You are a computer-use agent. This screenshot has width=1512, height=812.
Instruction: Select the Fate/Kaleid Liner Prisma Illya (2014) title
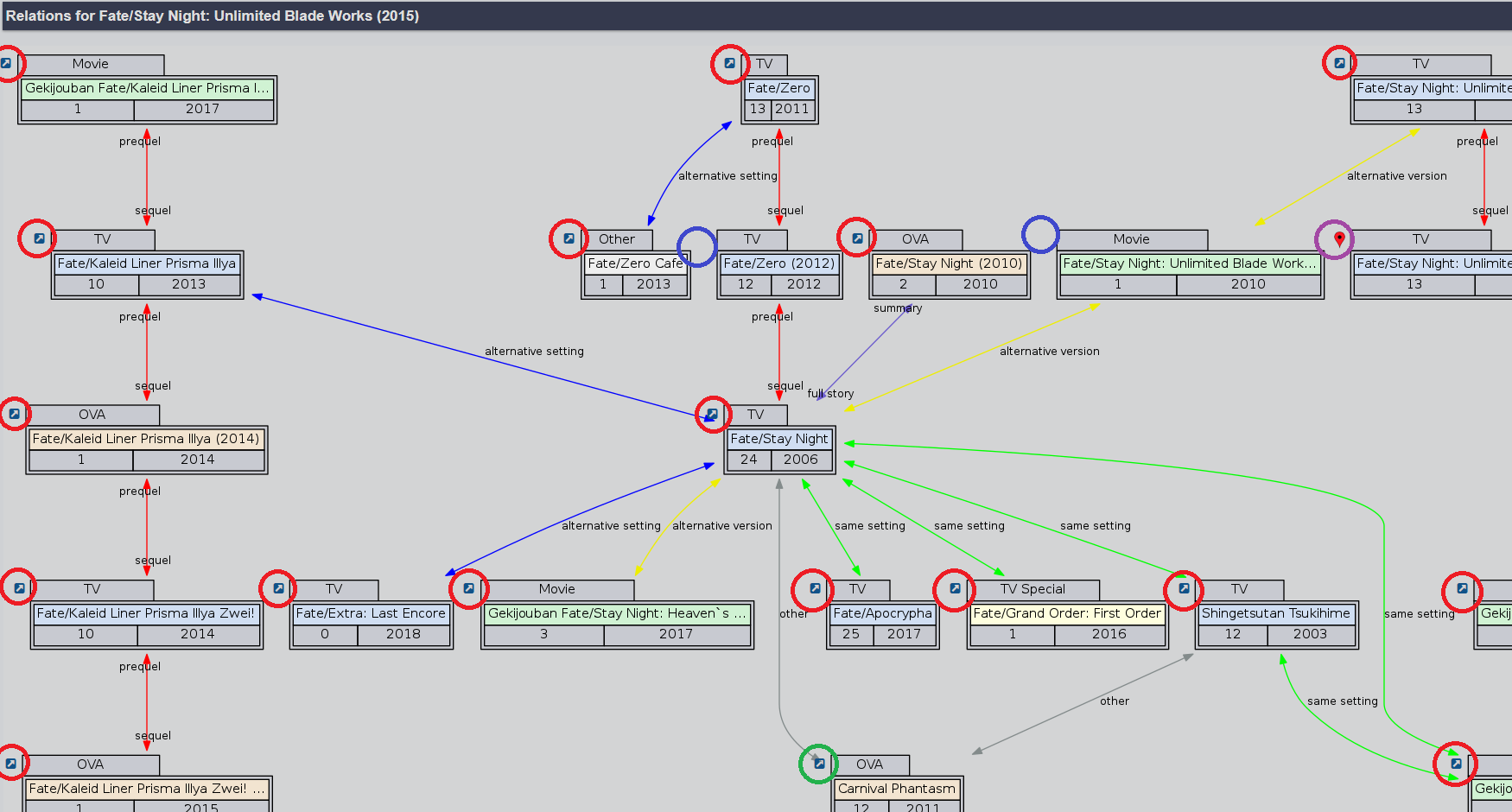click(x=146, y=439)
